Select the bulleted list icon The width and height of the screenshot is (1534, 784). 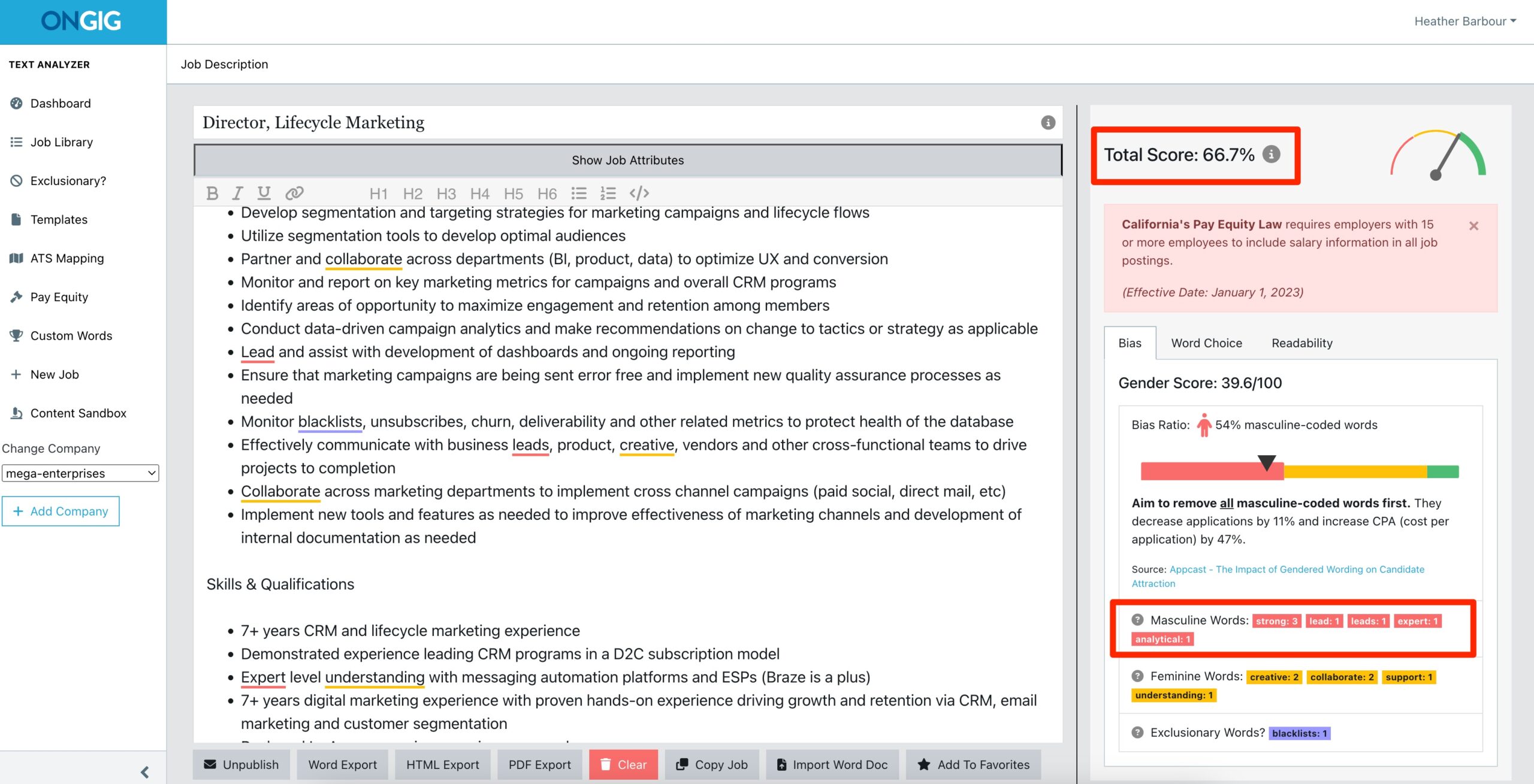pyautogui.click(x=579, y=193)
